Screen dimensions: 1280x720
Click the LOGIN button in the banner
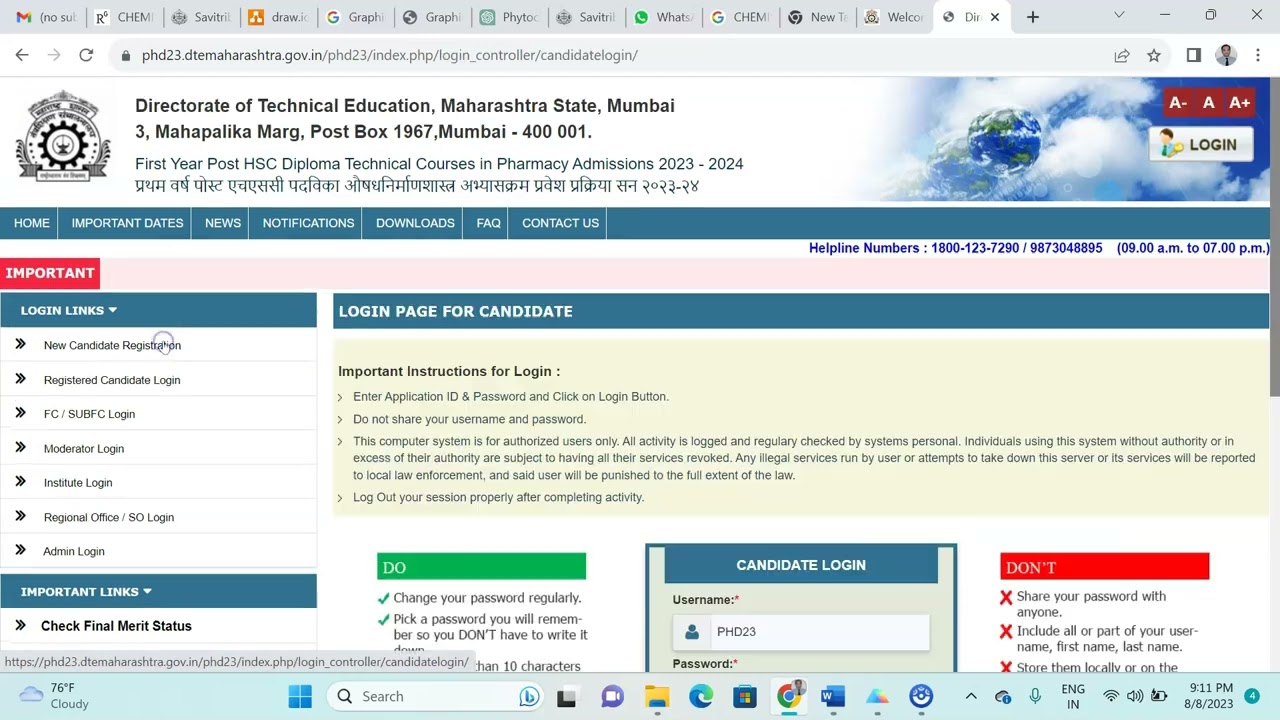tap(1200, 144)
